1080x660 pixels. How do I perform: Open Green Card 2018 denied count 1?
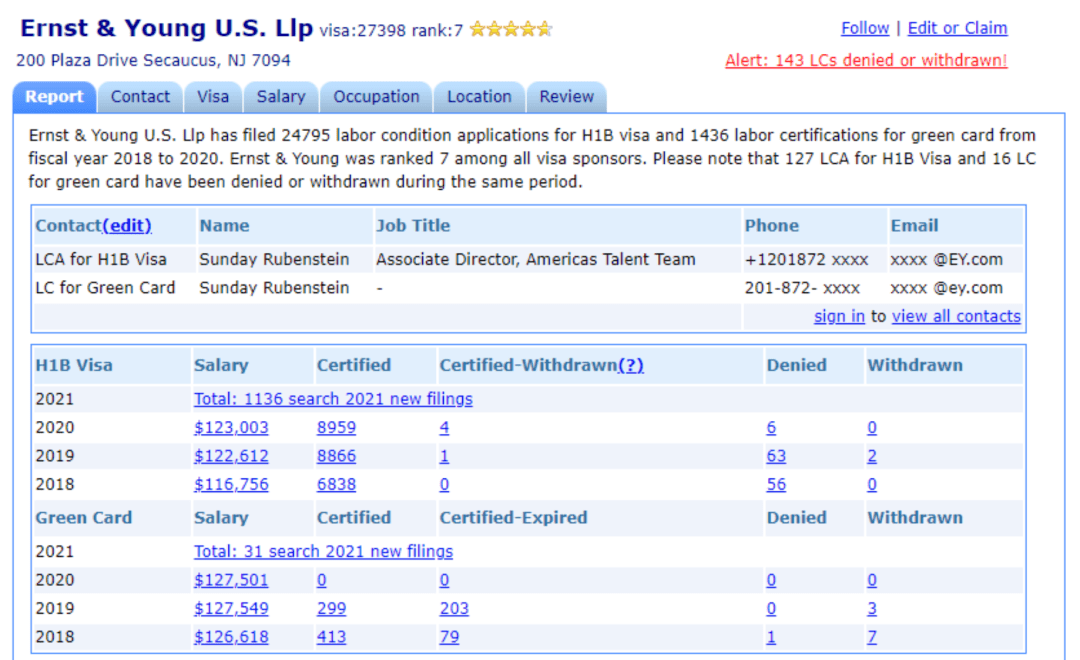tap(771, 637)
